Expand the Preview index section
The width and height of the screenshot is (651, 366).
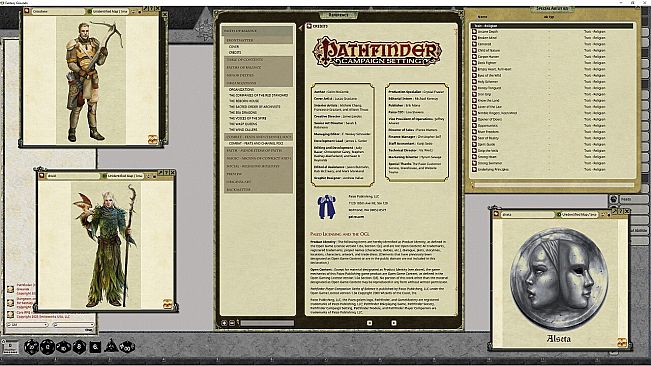(x=259, y=174)
